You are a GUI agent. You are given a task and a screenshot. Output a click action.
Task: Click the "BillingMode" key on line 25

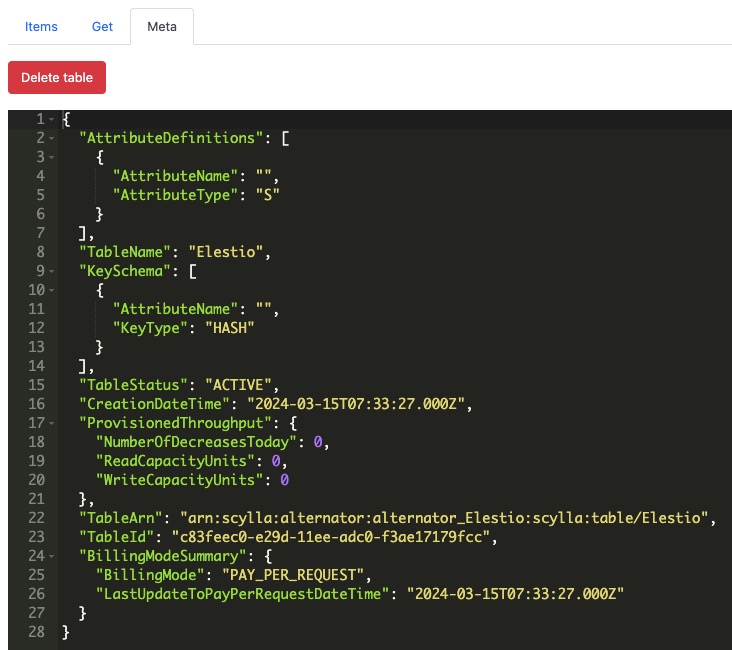click(150, 575)
